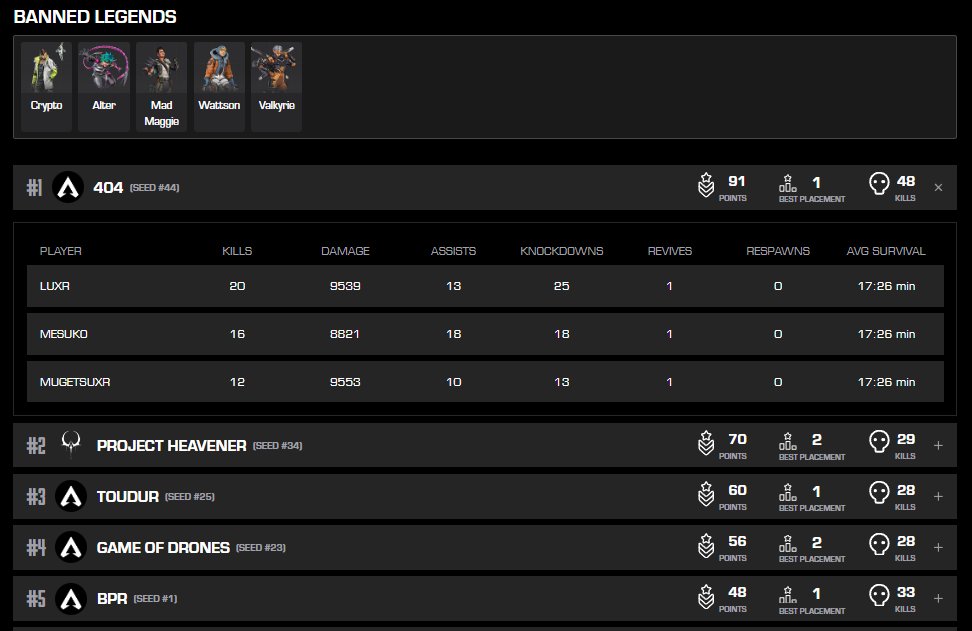The image size is (972, 631).
Task: Click the #2 rank marker
Action: coord(36,445)
